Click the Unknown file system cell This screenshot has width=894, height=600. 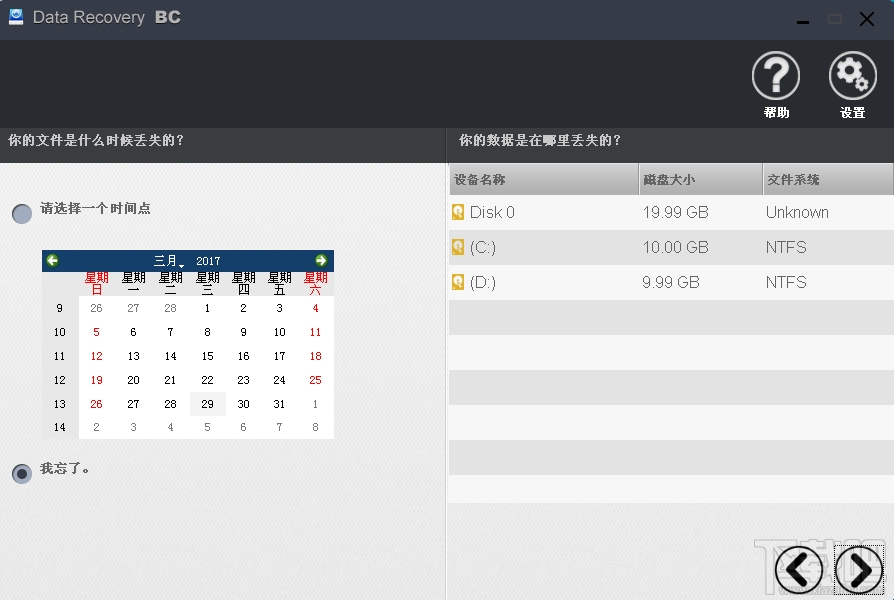(797, 212)
